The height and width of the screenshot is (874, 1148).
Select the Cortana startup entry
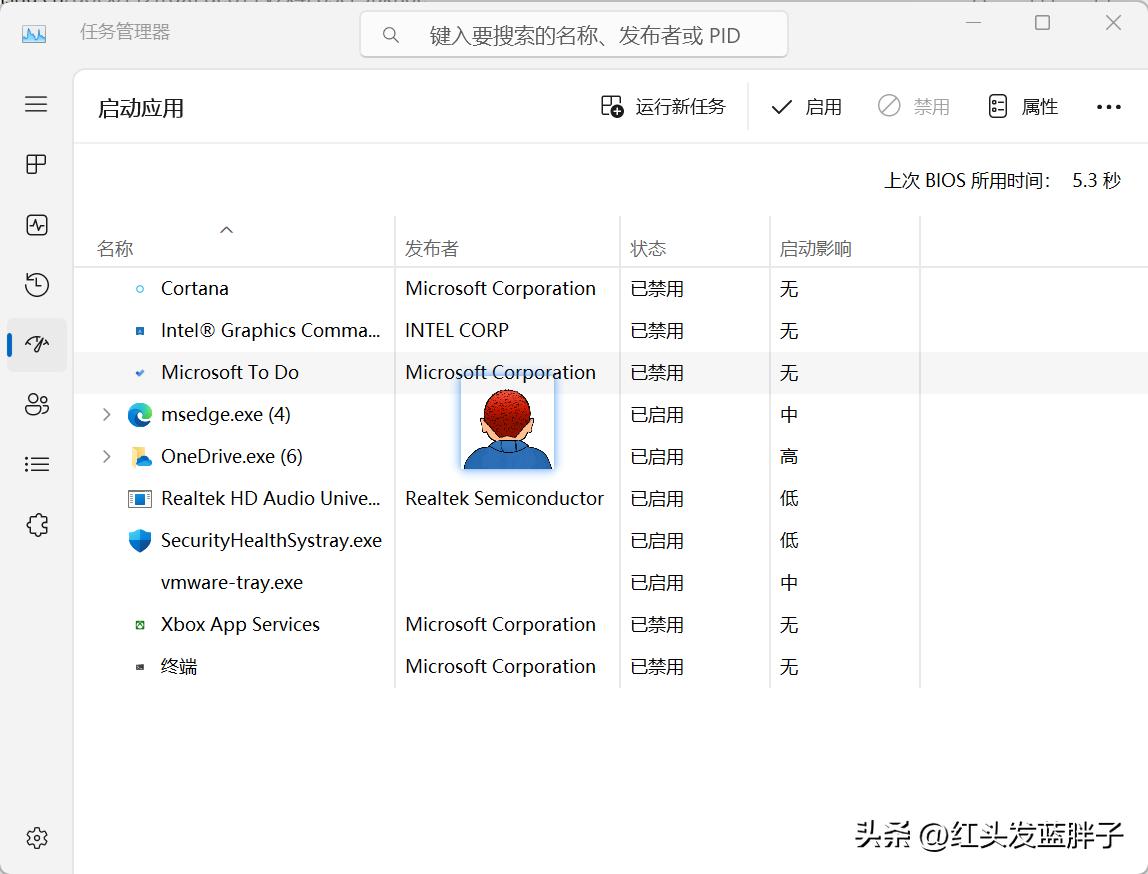tap(194, 288)
